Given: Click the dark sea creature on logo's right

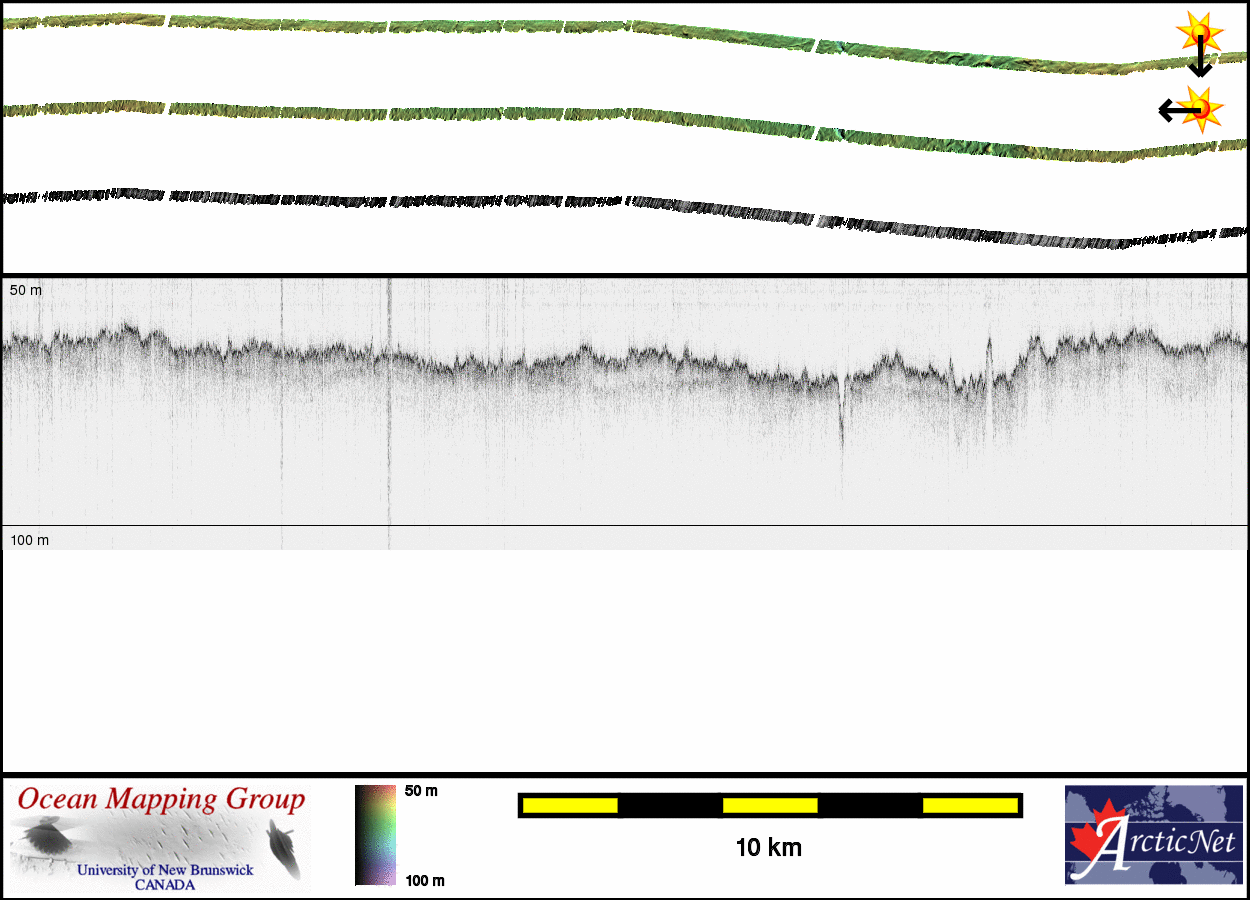Looking at the screenshot, I should [x=283, y=846].
